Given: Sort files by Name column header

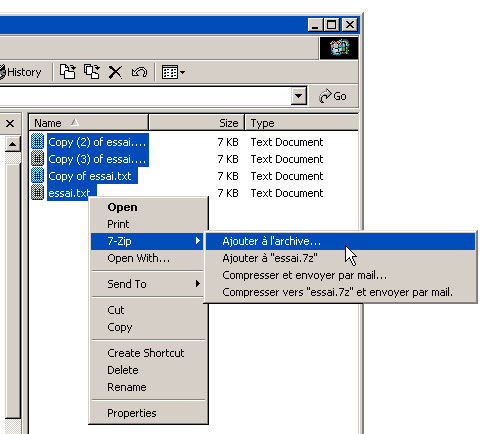Looking at the screenshot, I should click(x=88, y=123).
